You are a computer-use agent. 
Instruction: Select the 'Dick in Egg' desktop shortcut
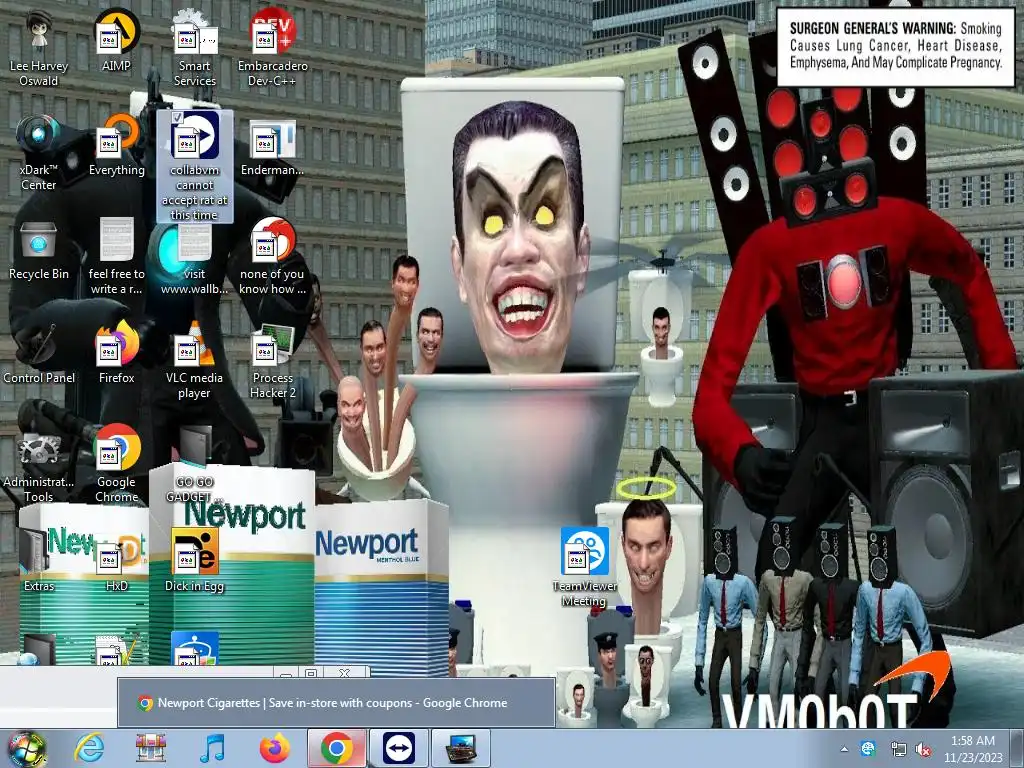pyautogui.click(x=195, y=560)
